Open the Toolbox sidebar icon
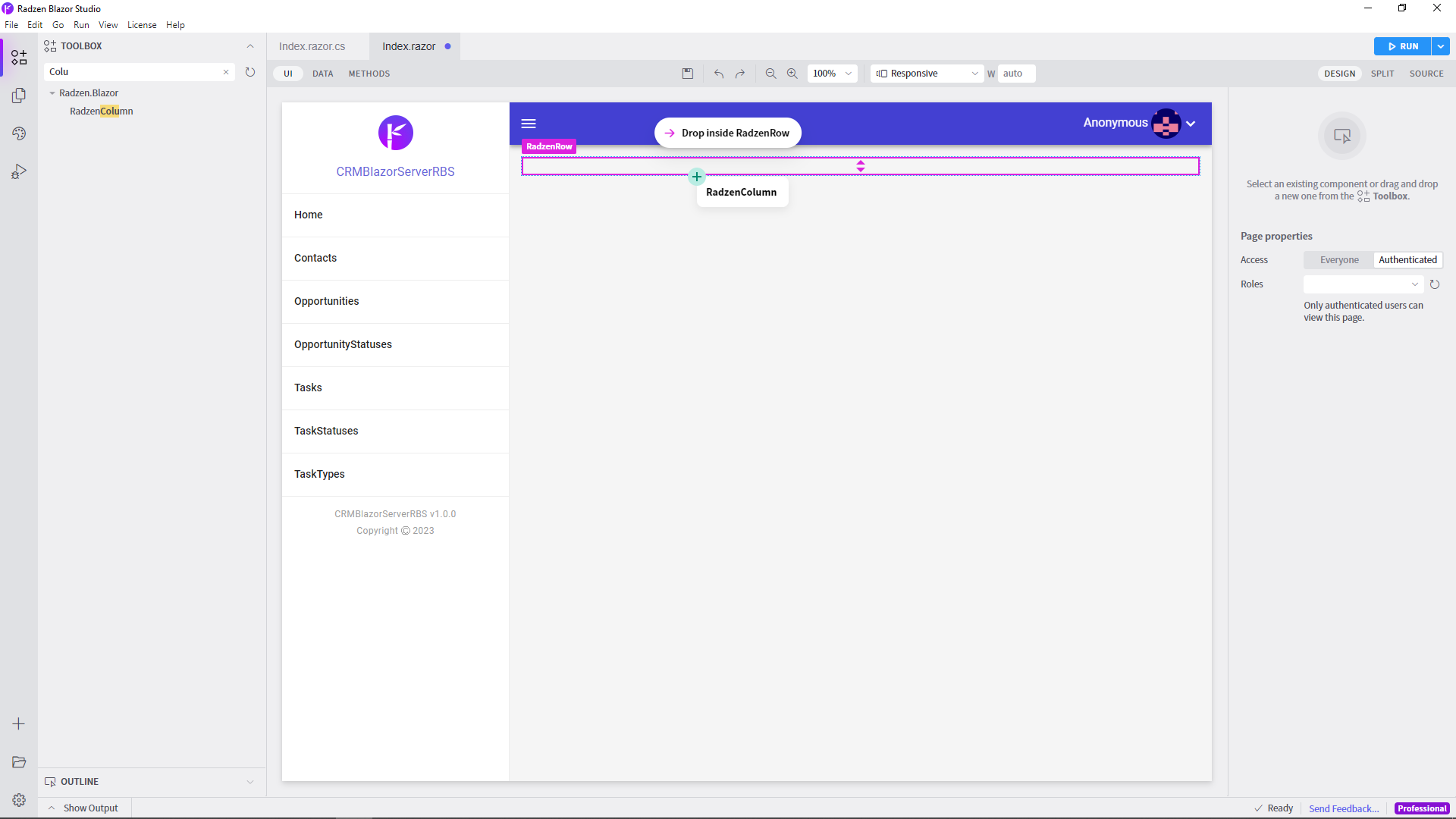This screenshot has width=1456, height=819. (x=19, y=58)
